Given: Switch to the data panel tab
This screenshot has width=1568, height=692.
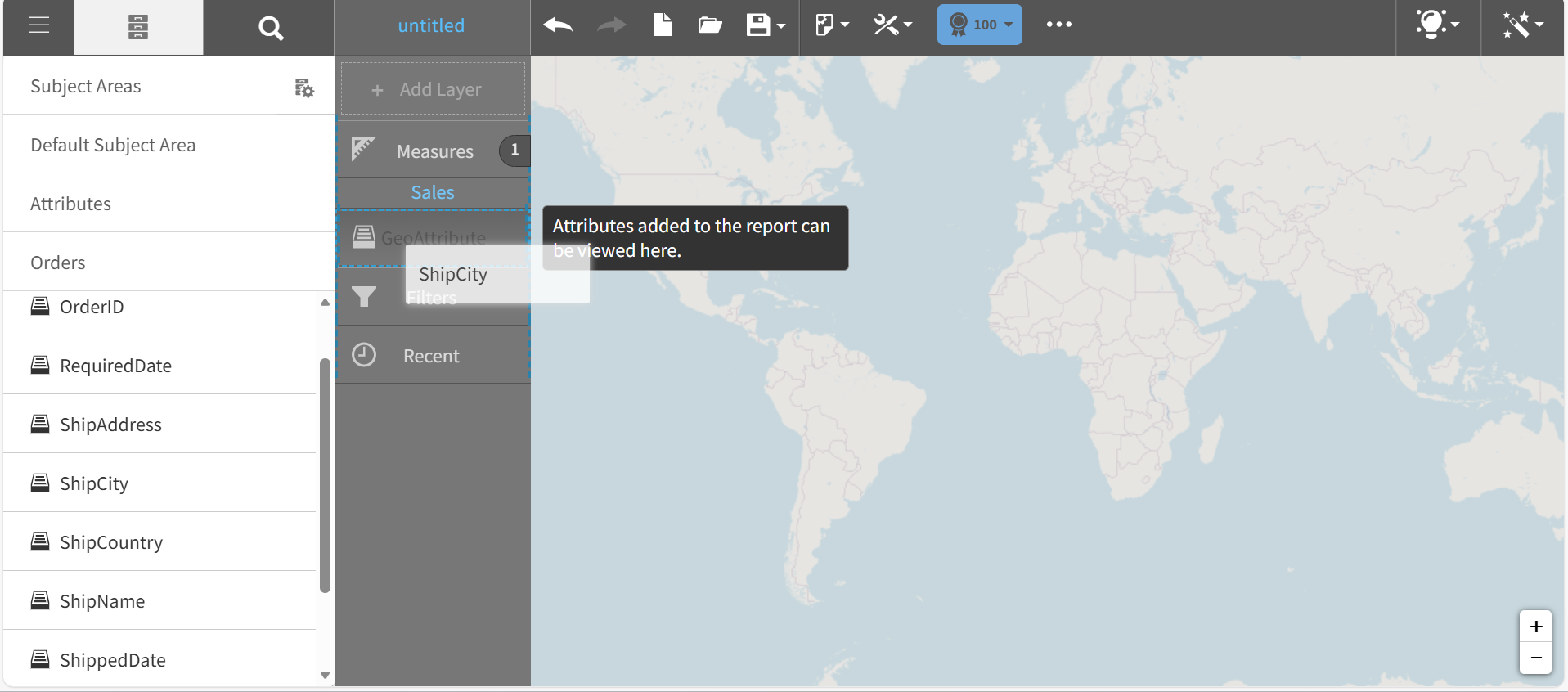Looking at the screenshot, I should (x=138, y=28).
